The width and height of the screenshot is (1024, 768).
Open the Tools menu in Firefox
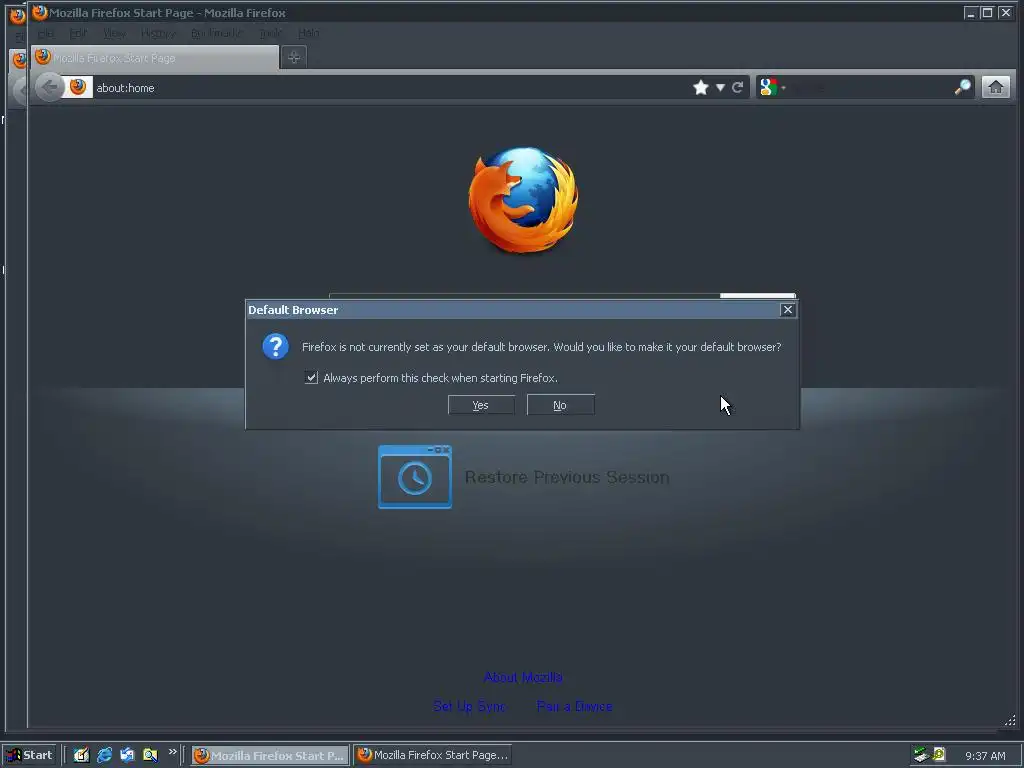click(270, 33)
